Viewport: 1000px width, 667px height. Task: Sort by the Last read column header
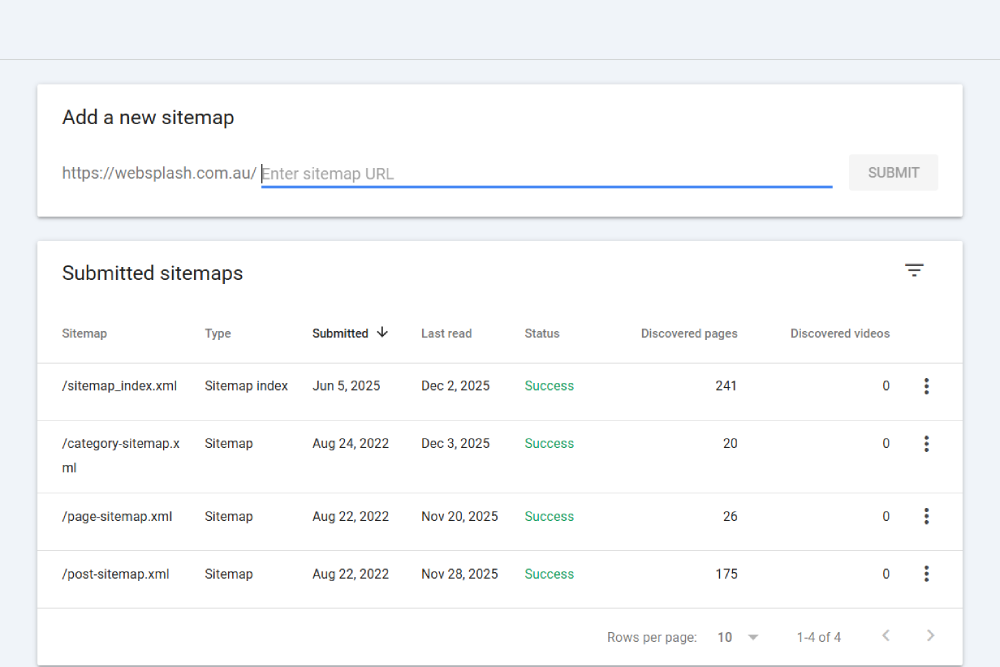point(446,334)
